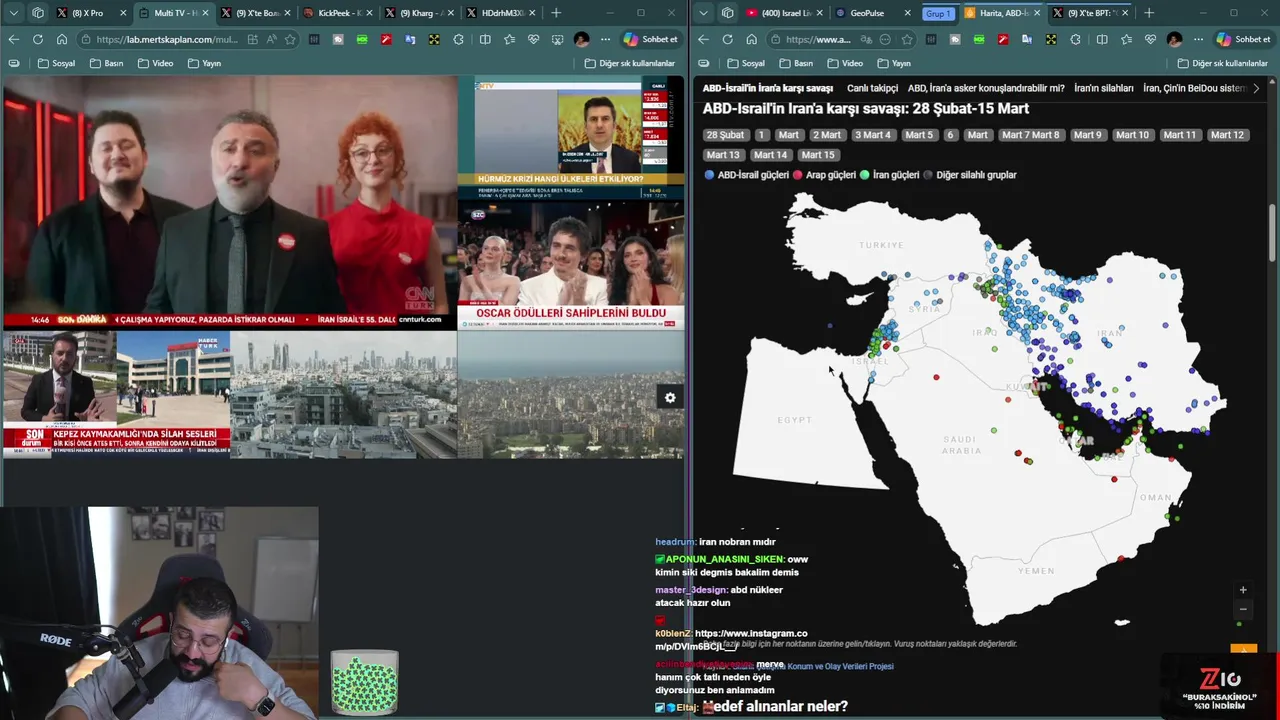Bookmark the map page with star icon
Image resolution: width=1280 pixels, height=720 pixels.
(907, 39)
